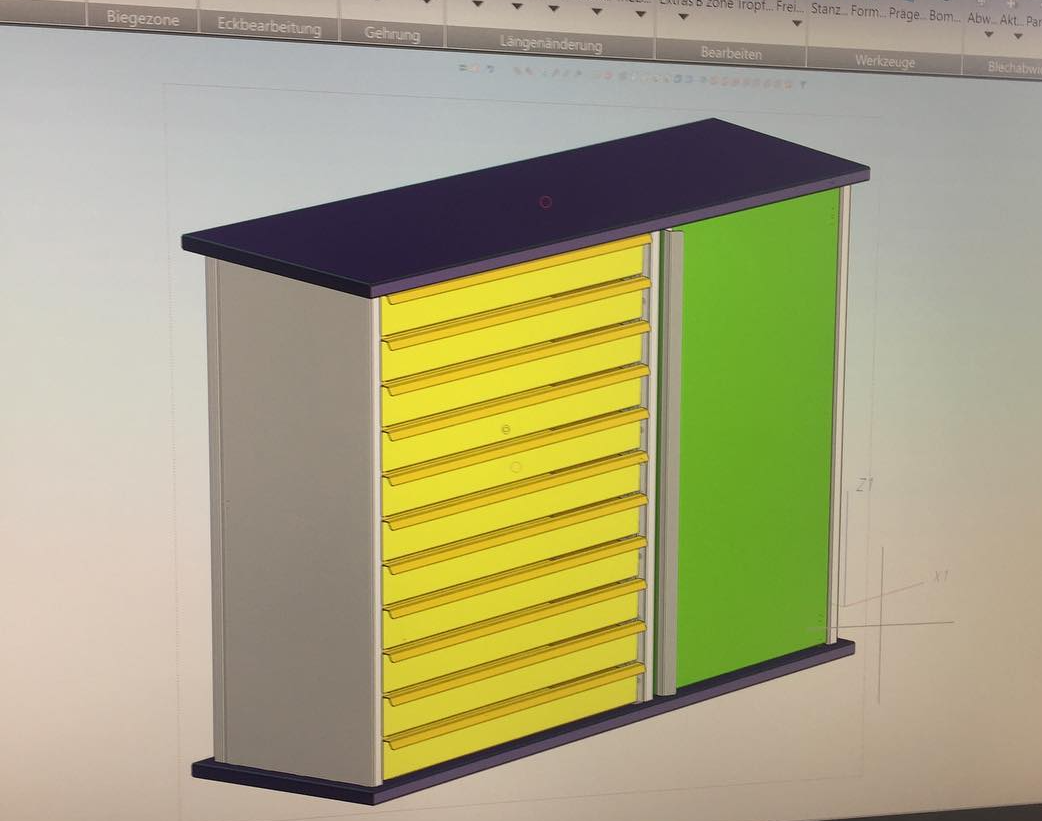Click the red point marker on top plate
The width and height of the screenshot is (1042, 821).
click(x=545, y=201)
